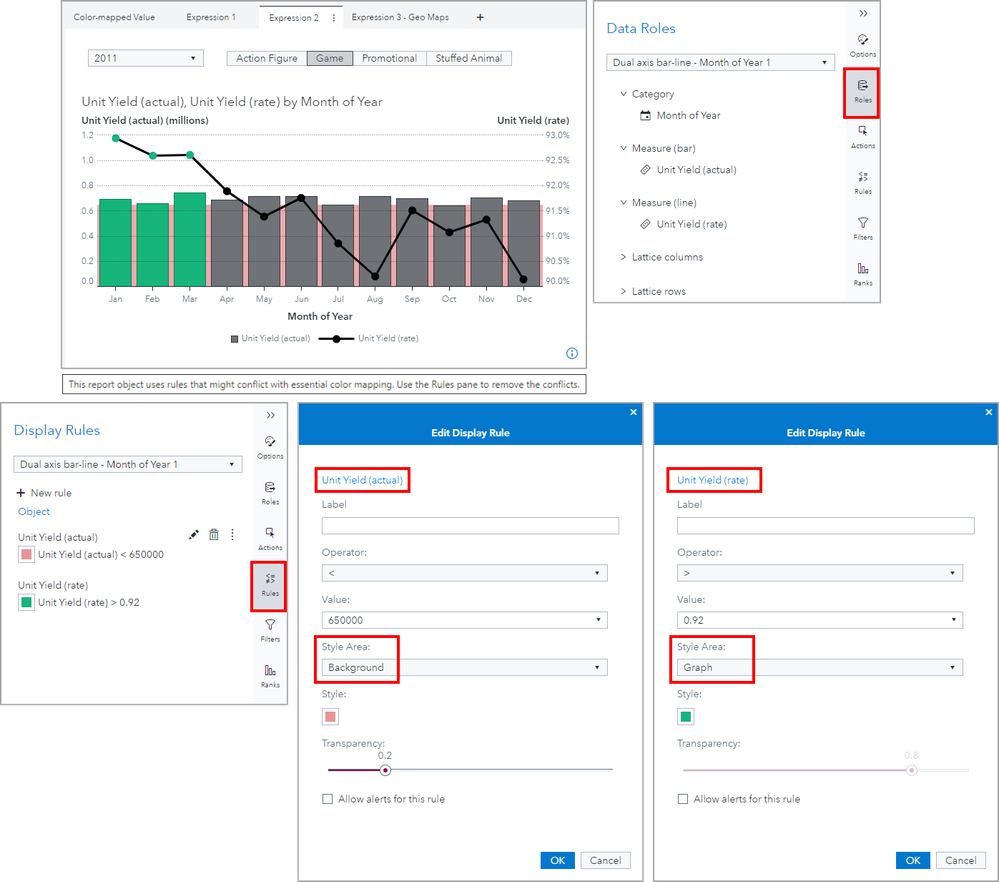The image size is (999, 882).
Task: Enable alerts checkbox in Unit Yield (actual) dialog
Action: pyautogui.click(x=327, y=799)
